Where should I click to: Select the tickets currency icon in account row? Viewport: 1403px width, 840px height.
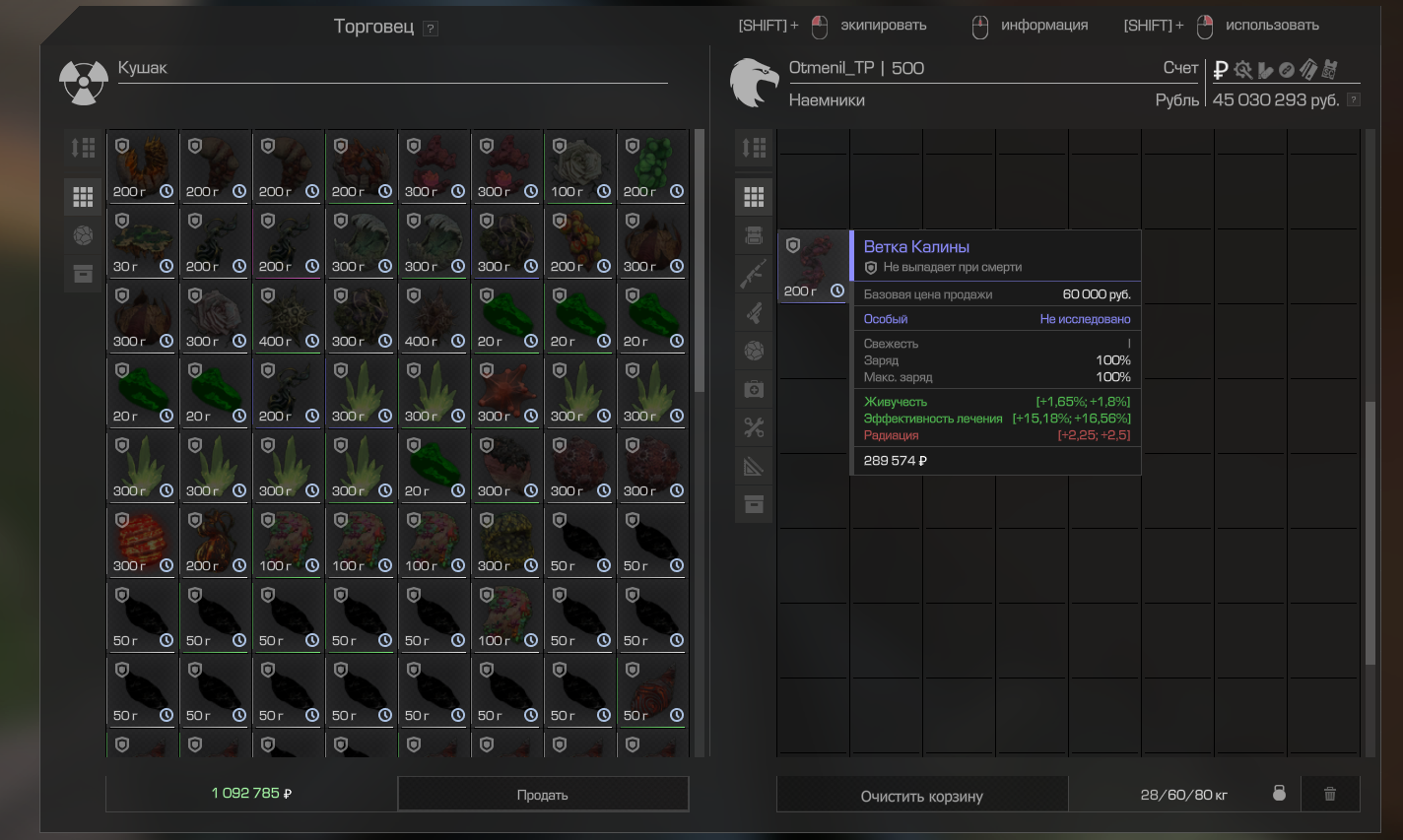tap(1308, 69)
